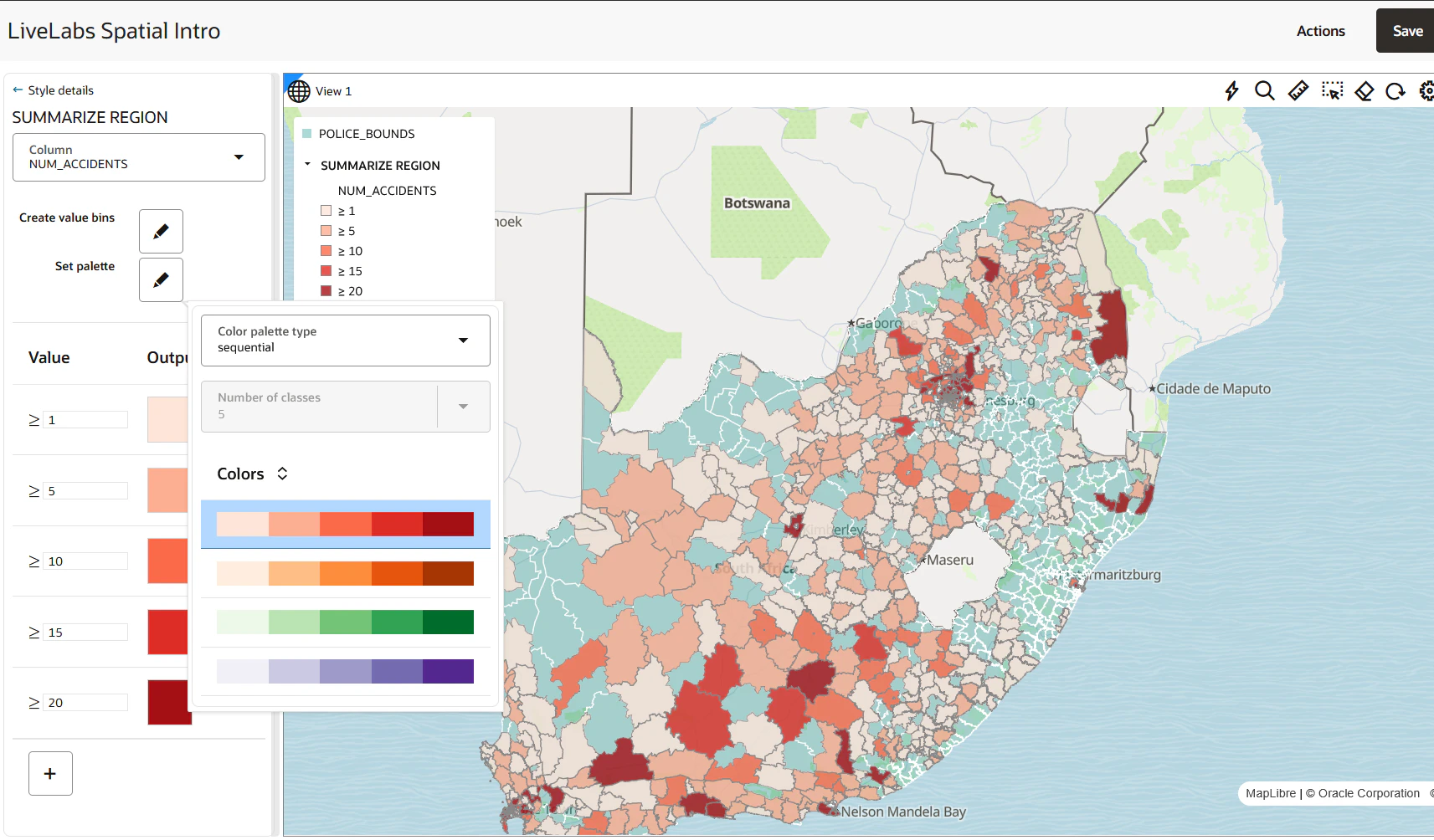
Task: Select the green sequential color palette
Action: pyautogui.click(x=346, y=622)
